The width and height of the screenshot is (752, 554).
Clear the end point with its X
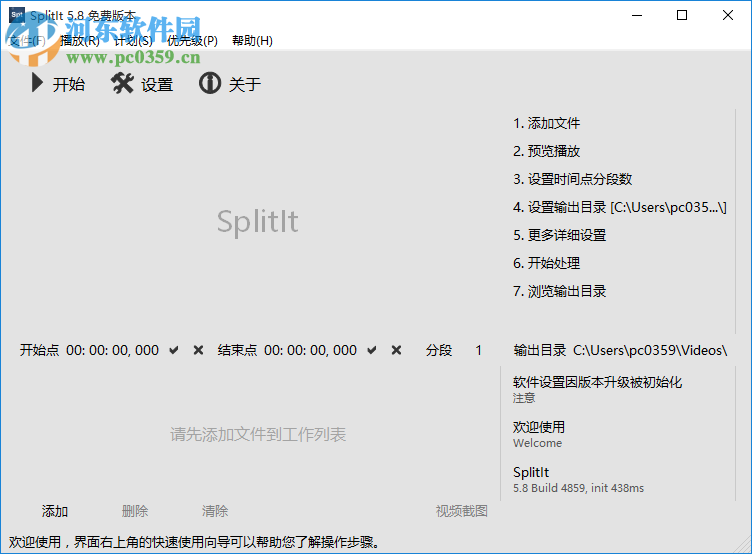tap(396, 350)
